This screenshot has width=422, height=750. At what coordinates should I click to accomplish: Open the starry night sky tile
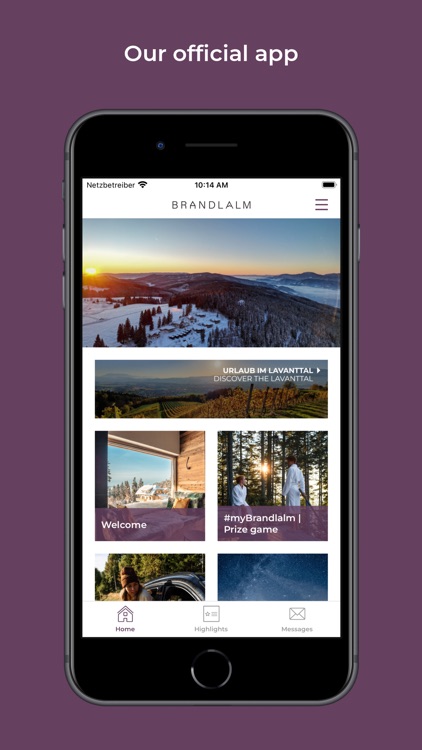tap(273, 577)
